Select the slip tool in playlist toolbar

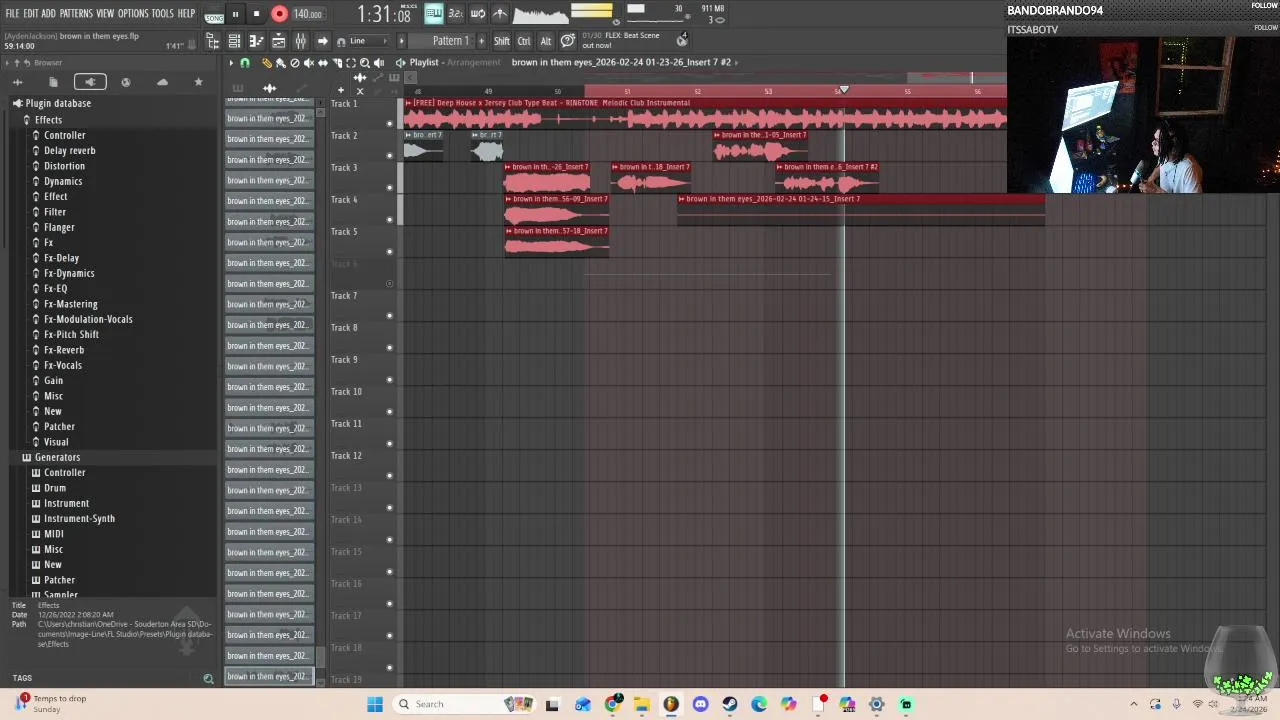coord(323,63)
